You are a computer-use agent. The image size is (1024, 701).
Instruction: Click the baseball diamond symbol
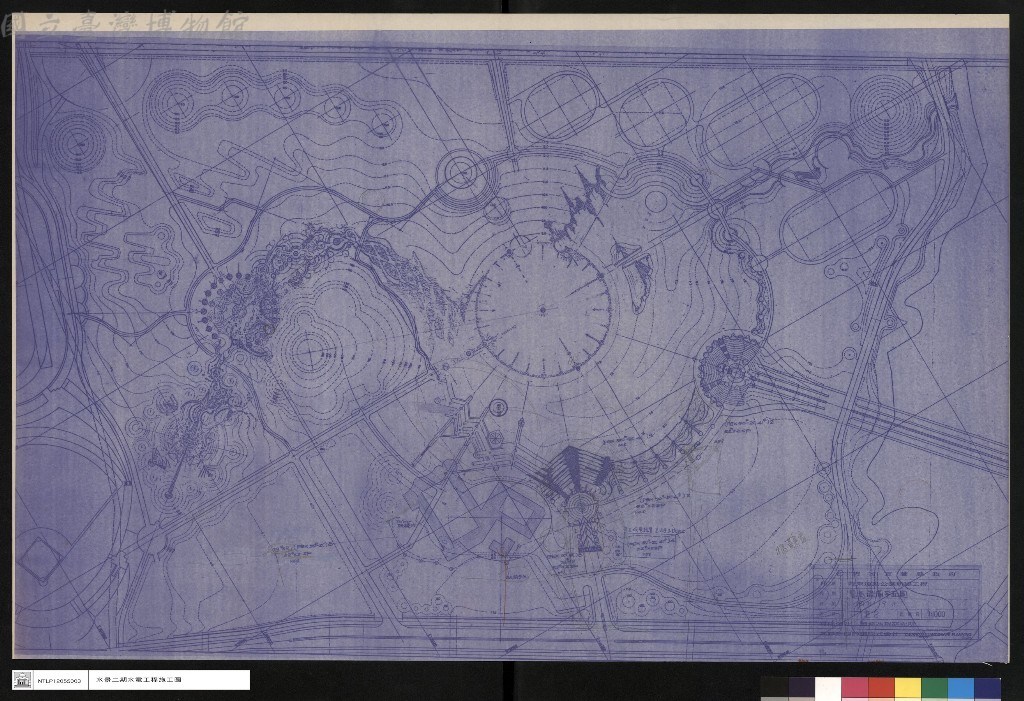point(42,559)
